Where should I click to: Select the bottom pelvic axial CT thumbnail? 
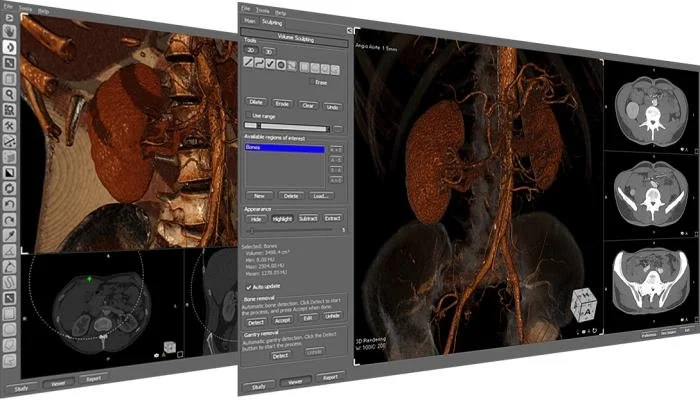(651, 283)
